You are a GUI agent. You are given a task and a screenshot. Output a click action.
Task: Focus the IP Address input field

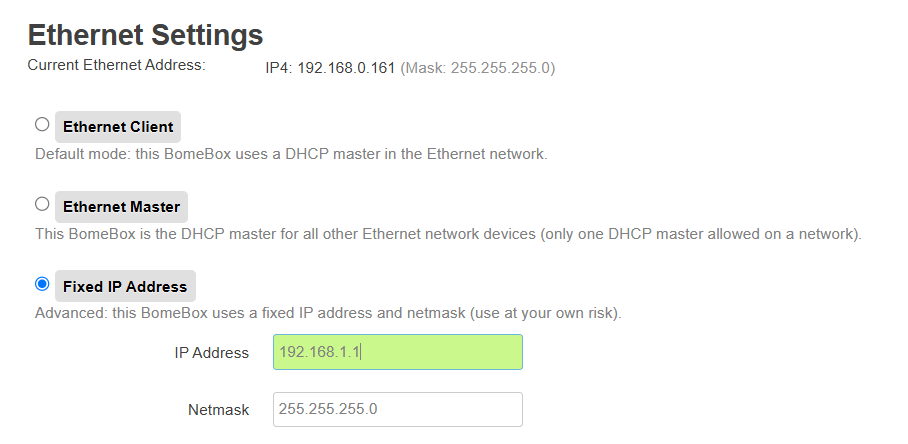397,352
